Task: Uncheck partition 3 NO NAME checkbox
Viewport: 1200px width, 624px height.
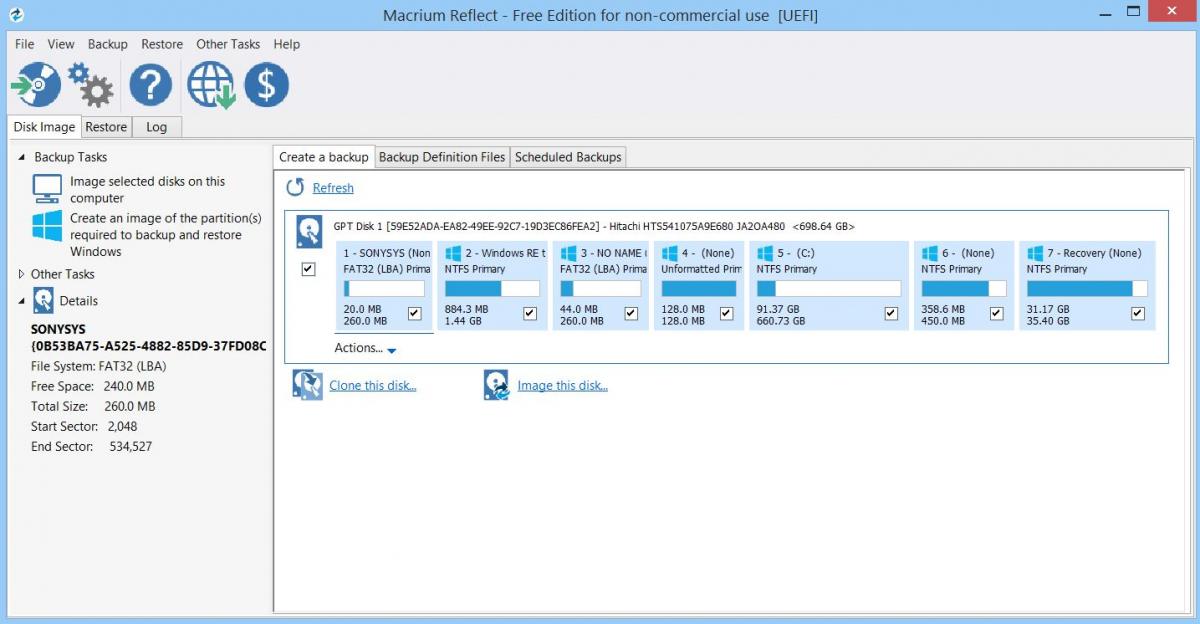Action: click(x=631, y=314)
